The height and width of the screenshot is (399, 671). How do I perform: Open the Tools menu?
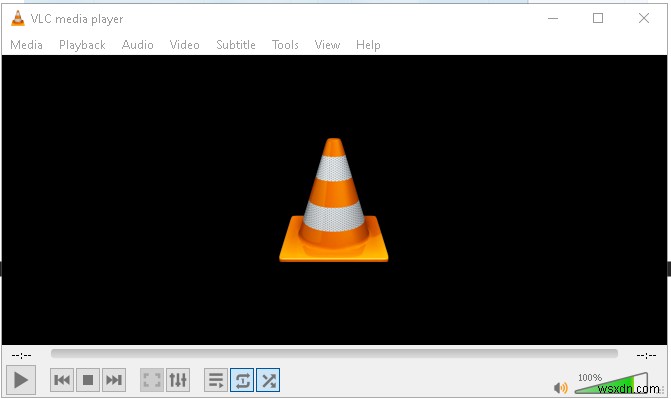(x=285, y=45)
